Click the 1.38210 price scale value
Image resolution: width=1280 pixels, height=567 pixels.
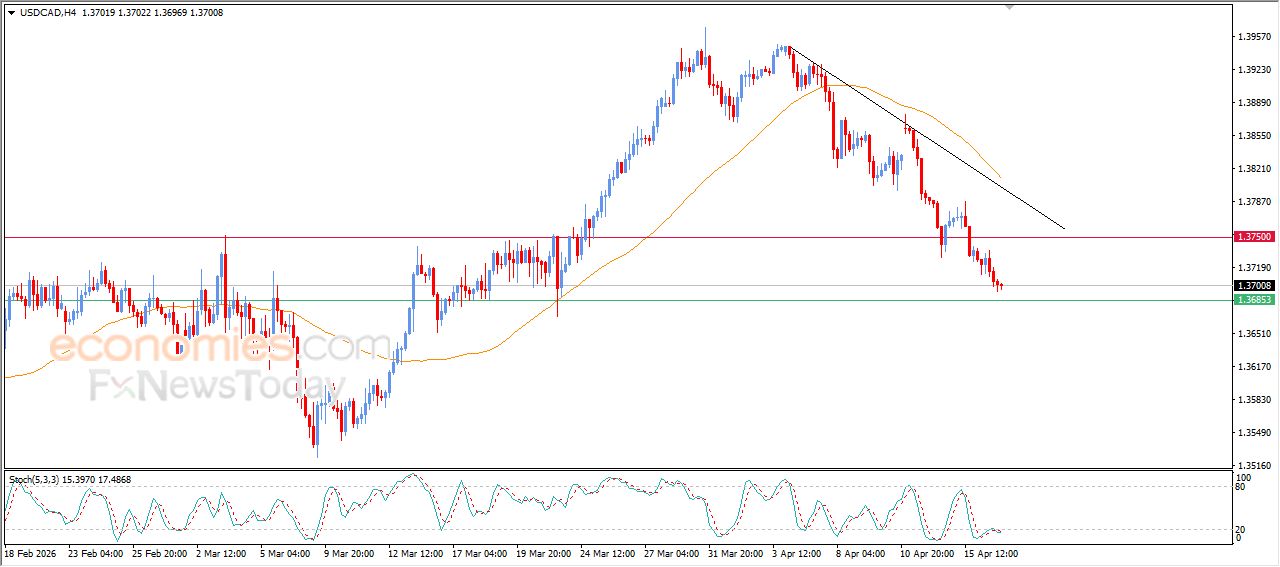1253,169
